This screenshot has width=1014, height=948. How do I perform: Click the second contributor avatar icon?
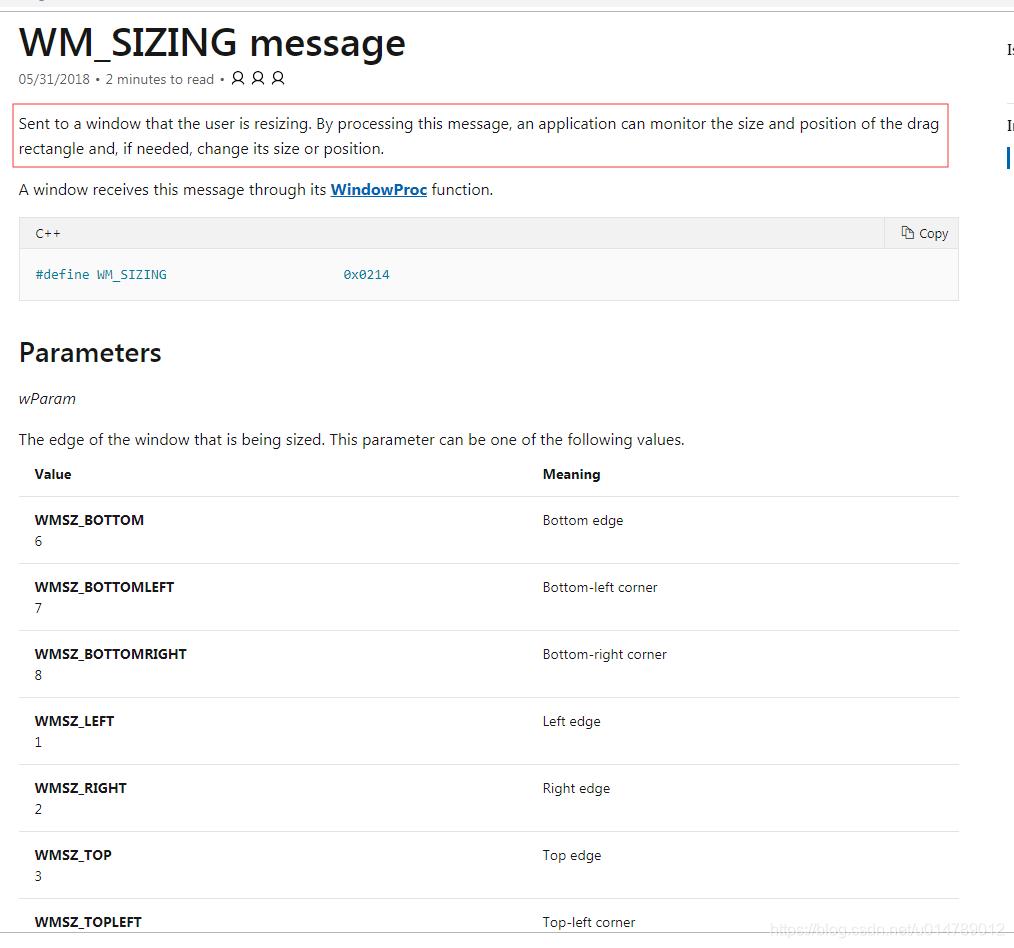(x=257, y=77)
